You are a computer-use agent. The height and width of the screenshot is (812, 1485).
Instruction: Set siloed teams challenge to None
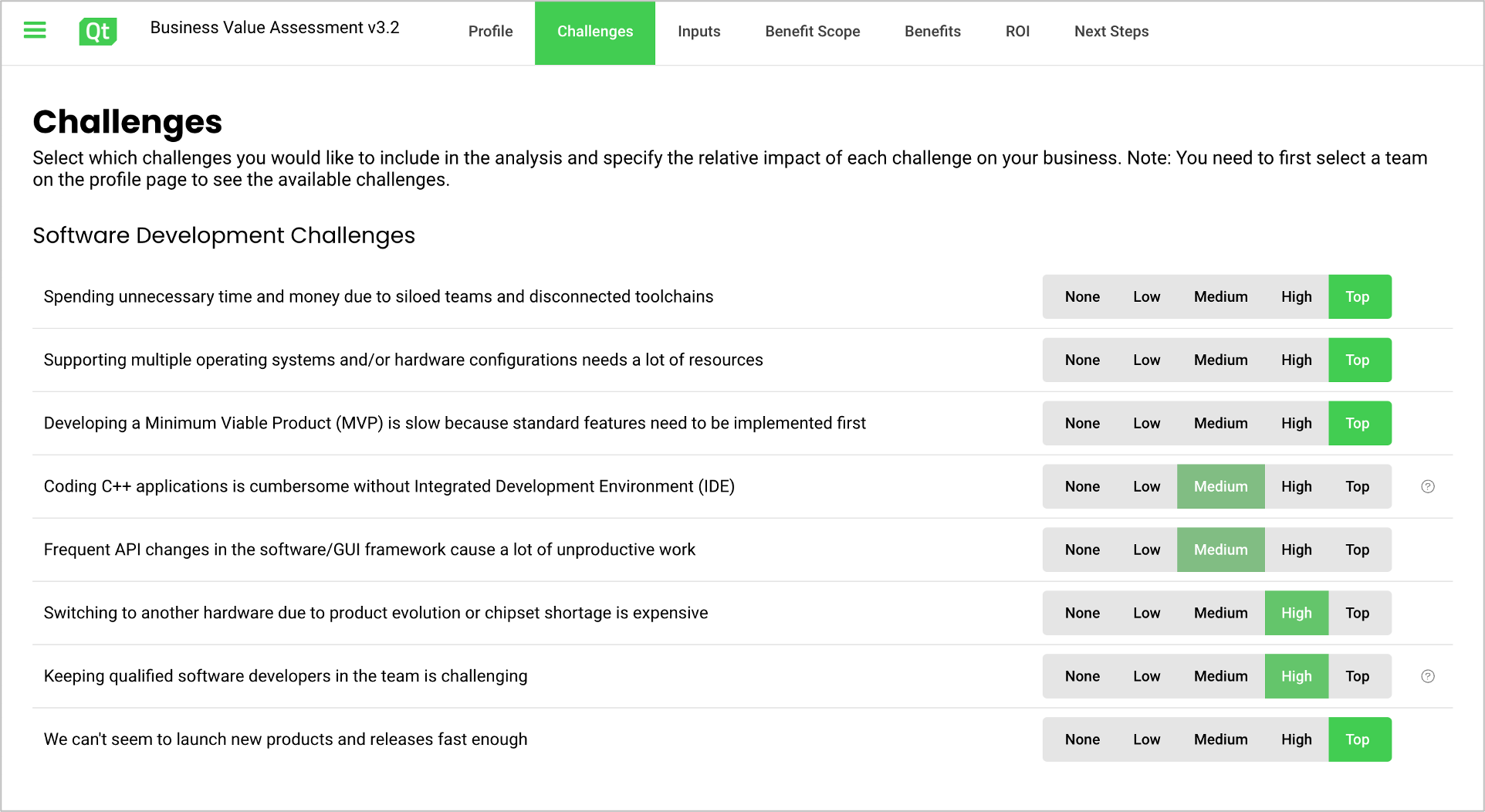1081,297
